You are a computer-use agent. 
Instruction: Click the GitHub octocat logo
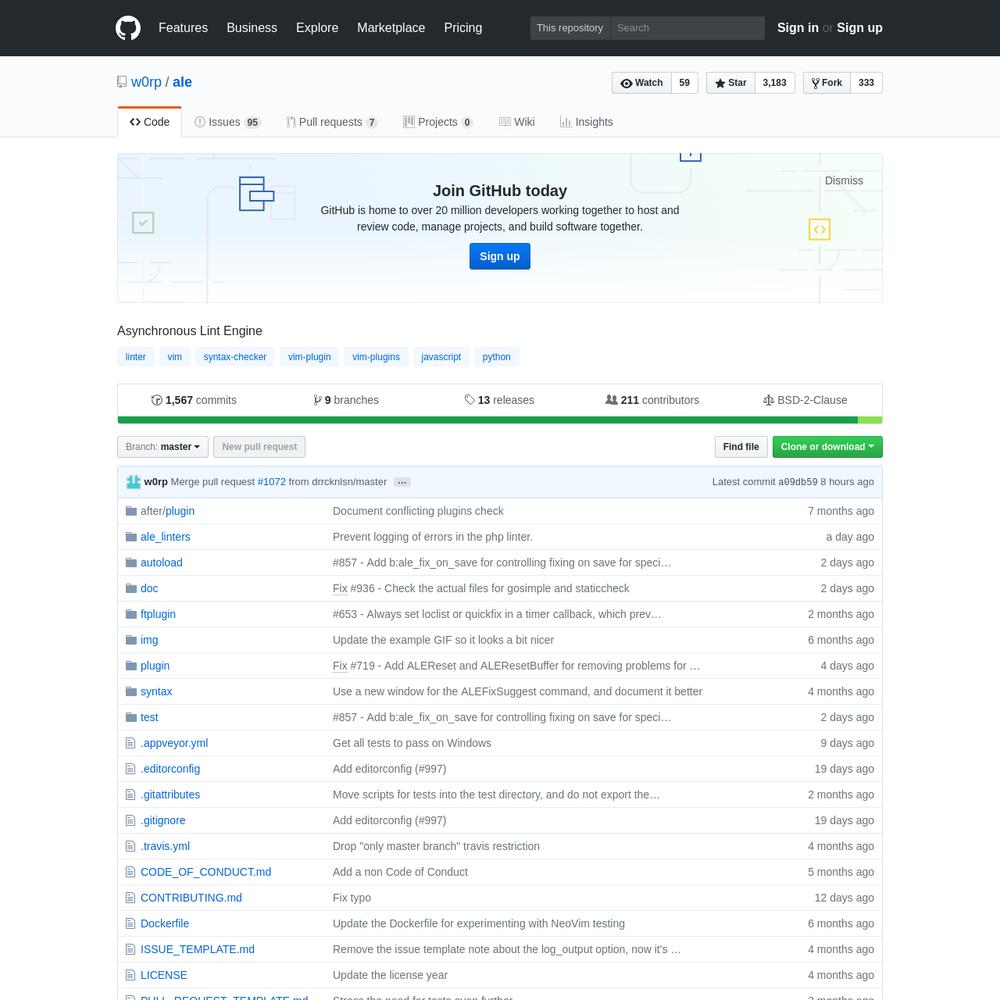(128, 28)
